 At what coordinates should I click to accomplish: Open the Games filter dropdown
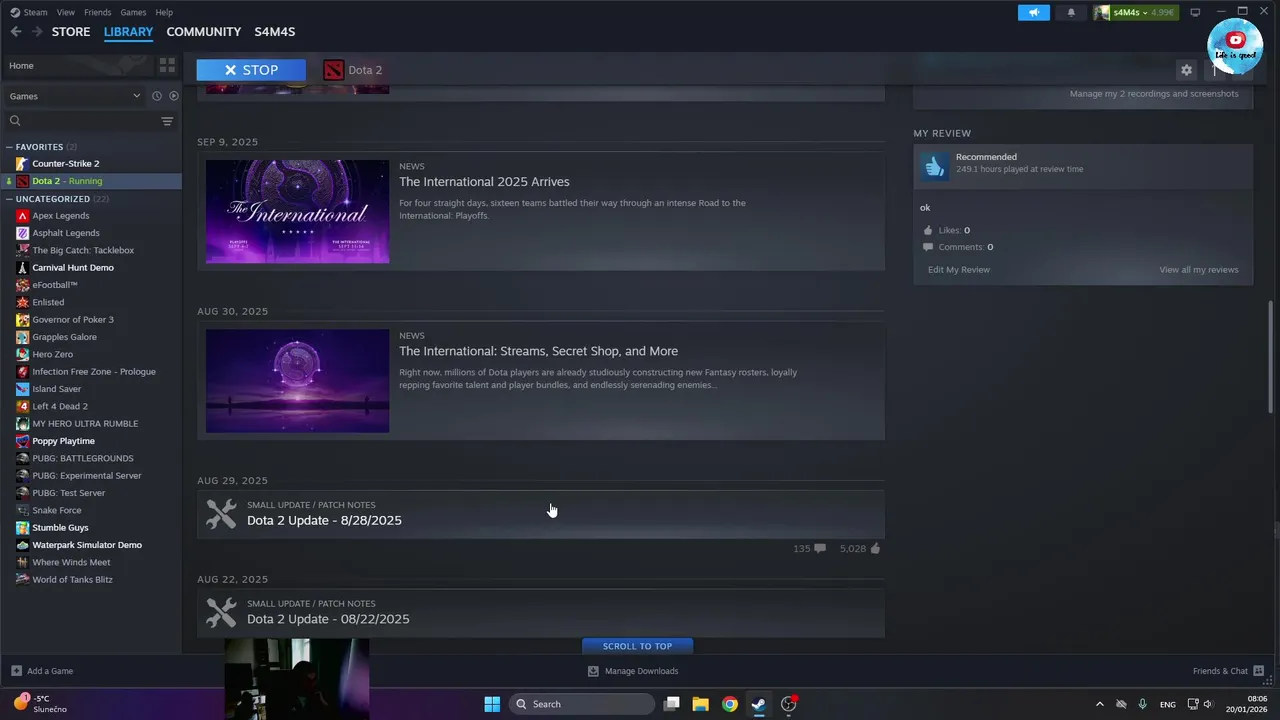tap(75, 96)
